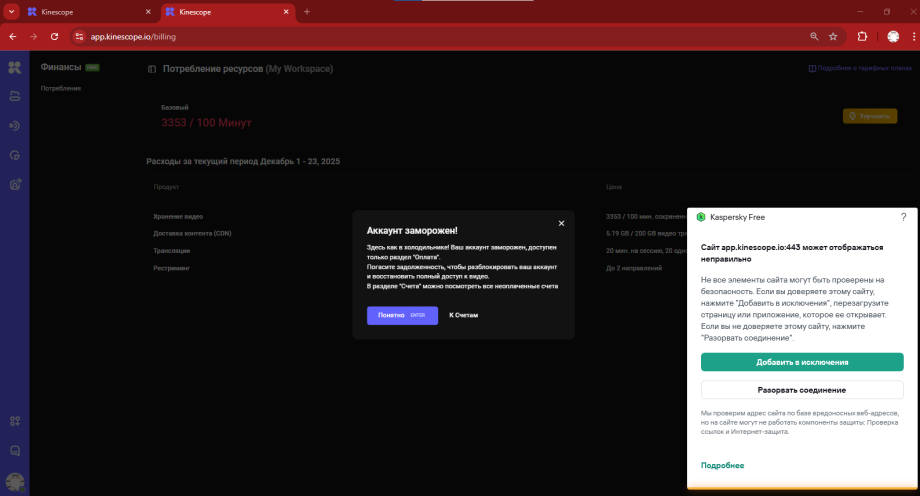Open user avatar at sidebar bottom
The width and height of the screenshot is (920, 496).
(x=14, y=481)
